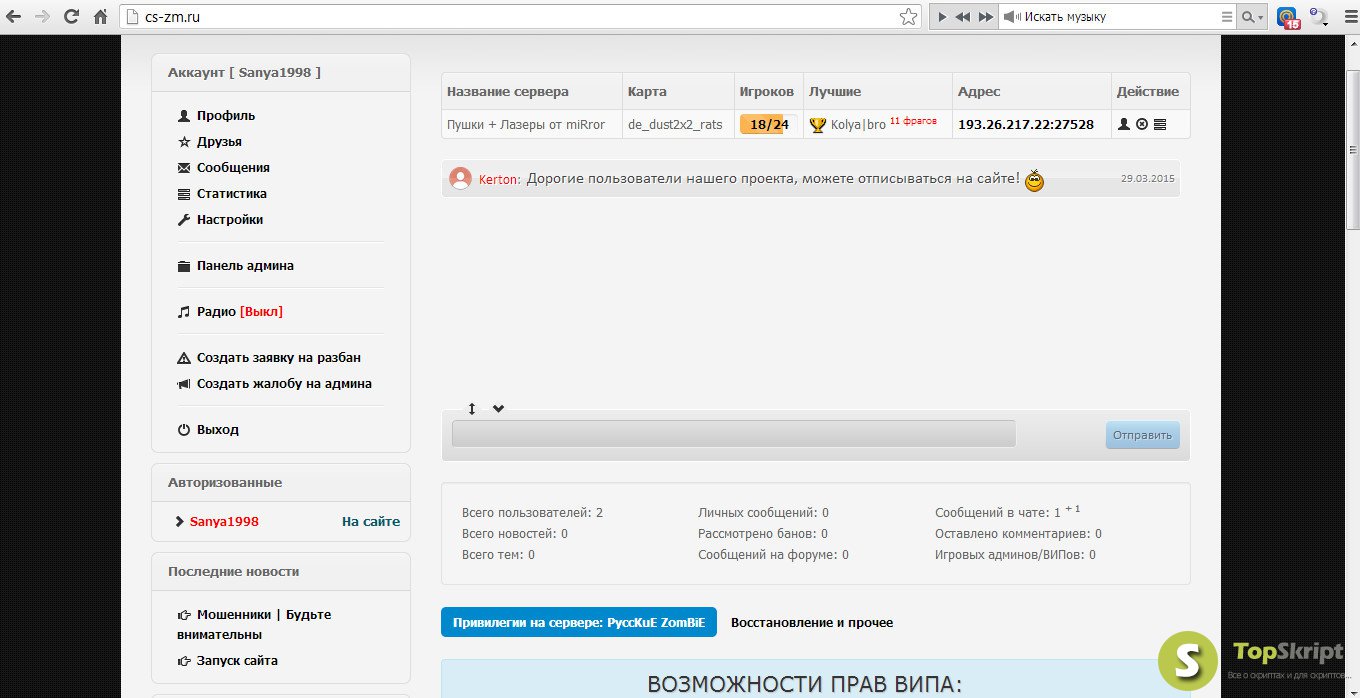Click the '11 фрагов' red label
Image resolution: width=1360 pixels, height=698 pixels.
point(913,121)
